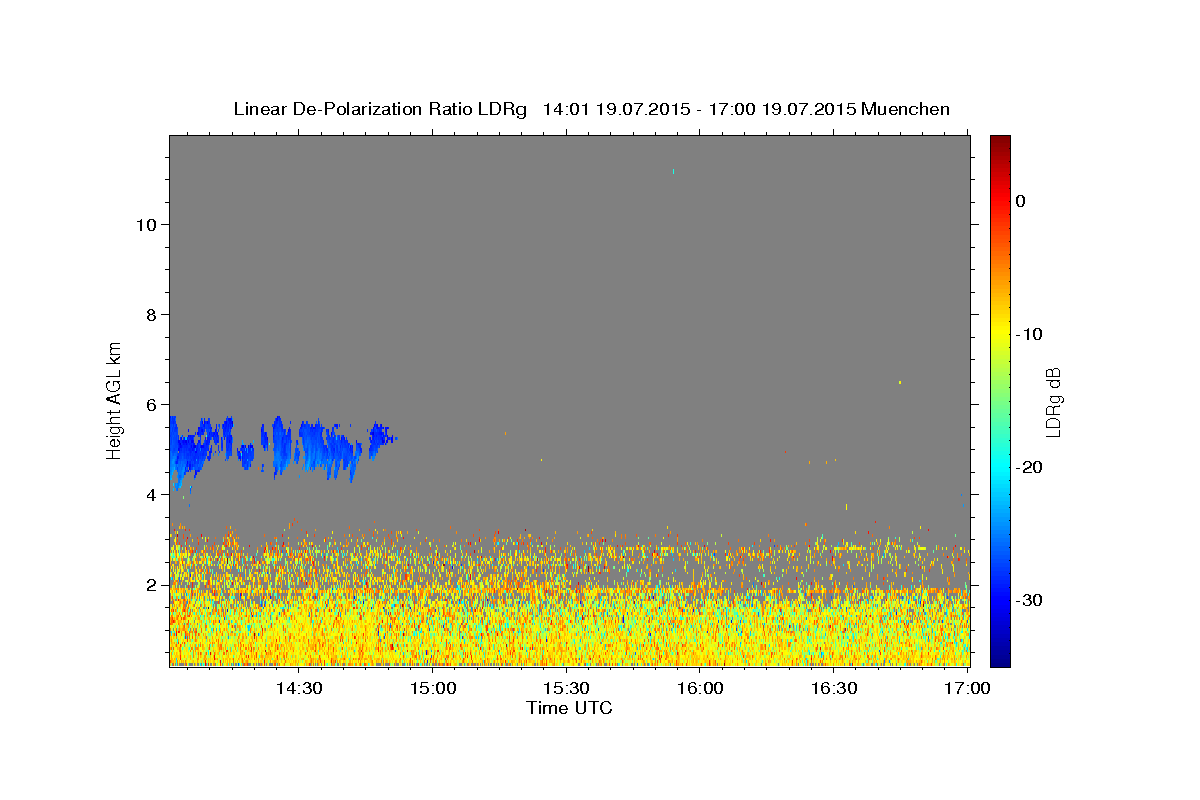Click the 16:00 time tick label
Image resolution: width=1200 pixels, height=800 pixels.
(700, 688)
